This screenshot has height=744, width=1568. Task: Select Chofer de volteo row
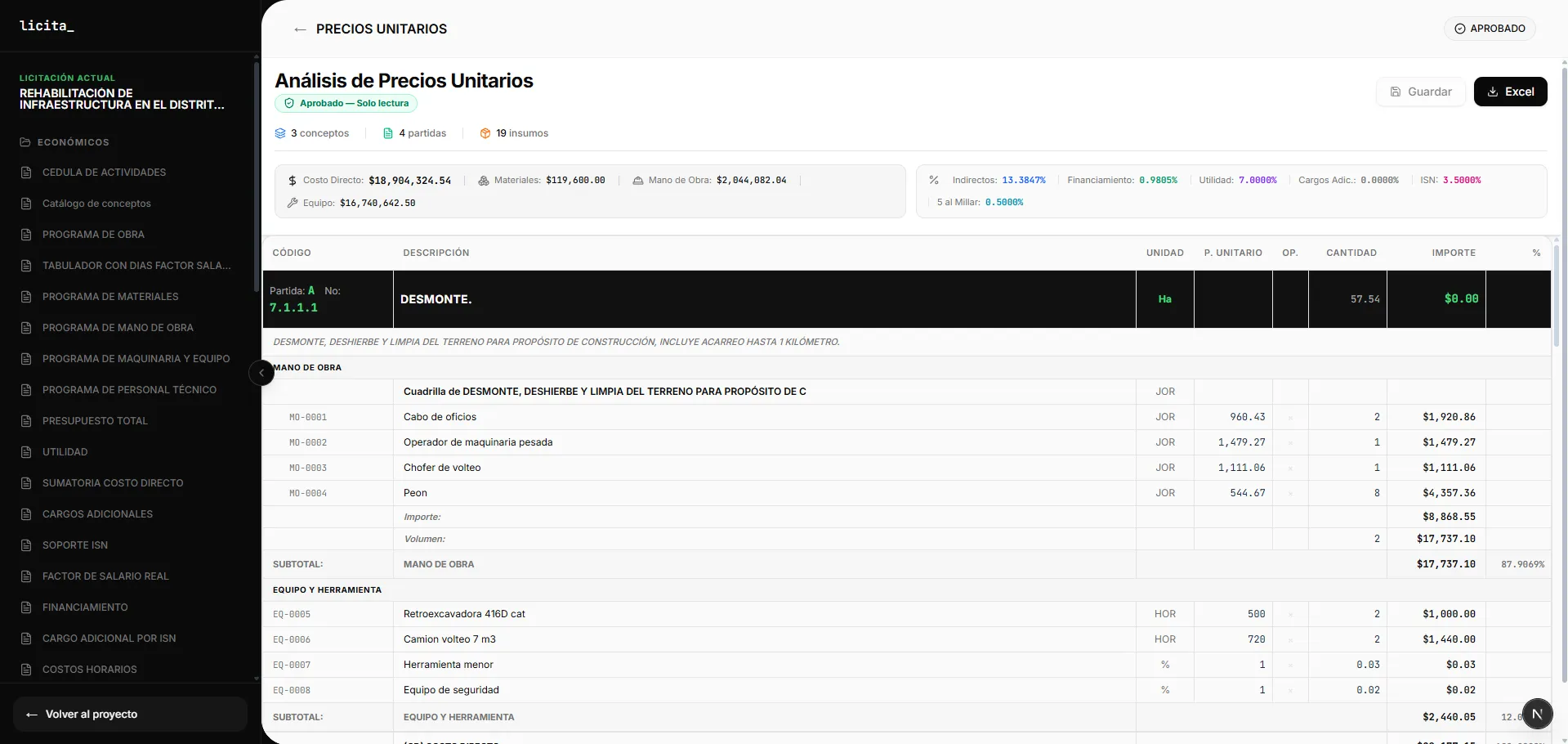point(907,468)
